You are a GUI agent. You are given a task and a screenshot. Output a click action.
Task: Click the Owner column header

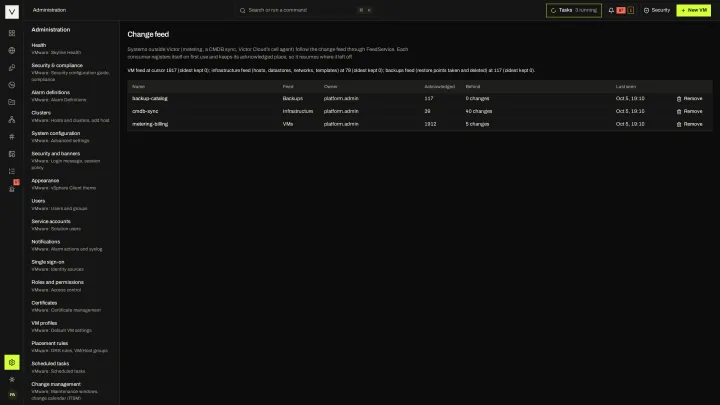pos(330,86)
